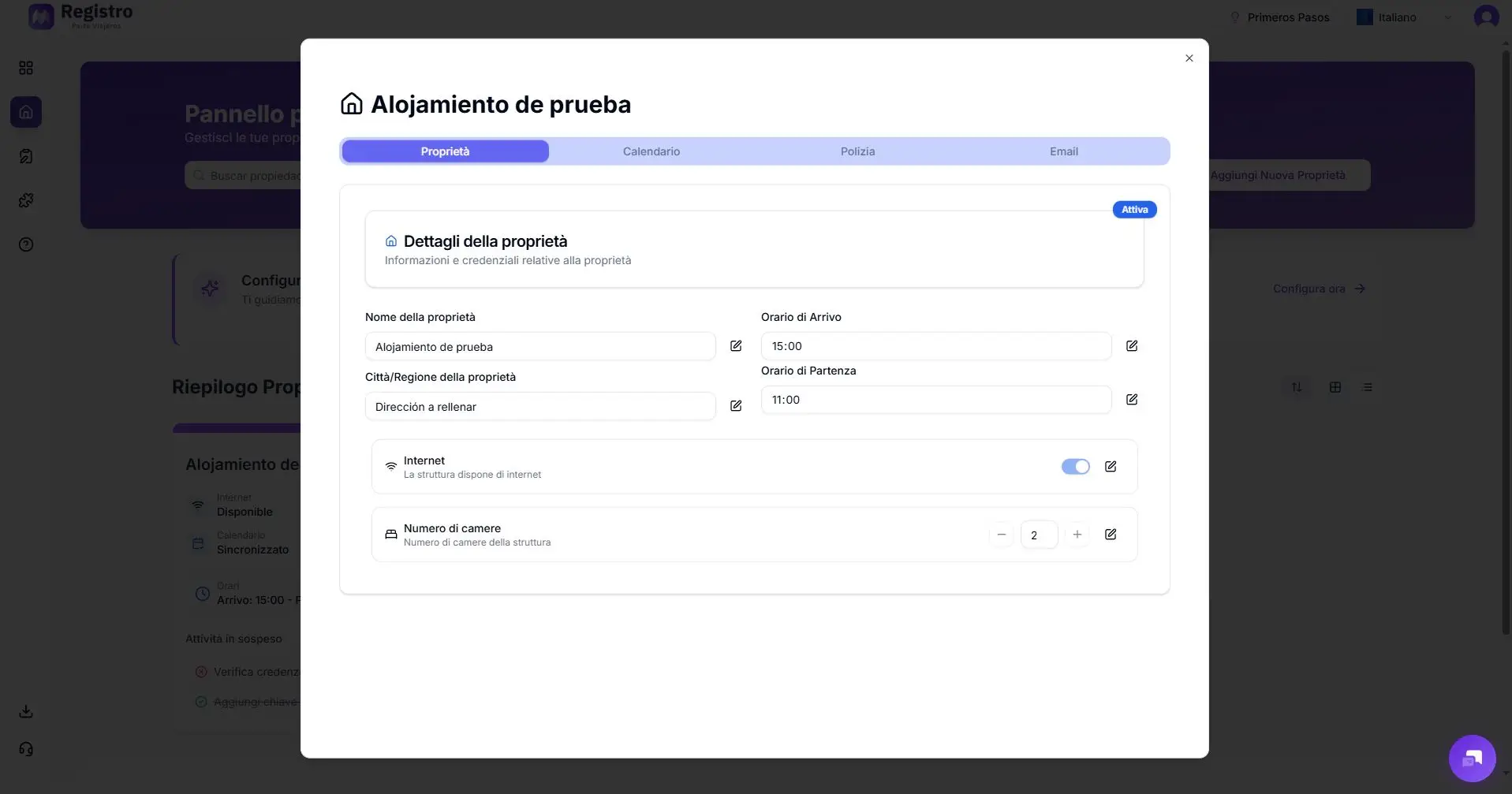This screenshot has height=794, width=1512.
Task: Click the puzzle-piece integrations icon in sidebar
Action: point(26,199)
